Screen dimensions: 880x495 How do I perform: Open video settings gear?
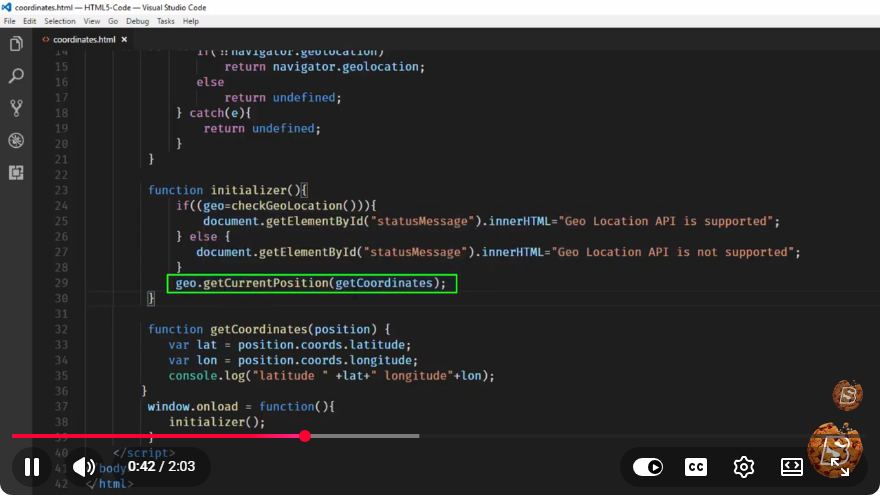click(744, 467)
